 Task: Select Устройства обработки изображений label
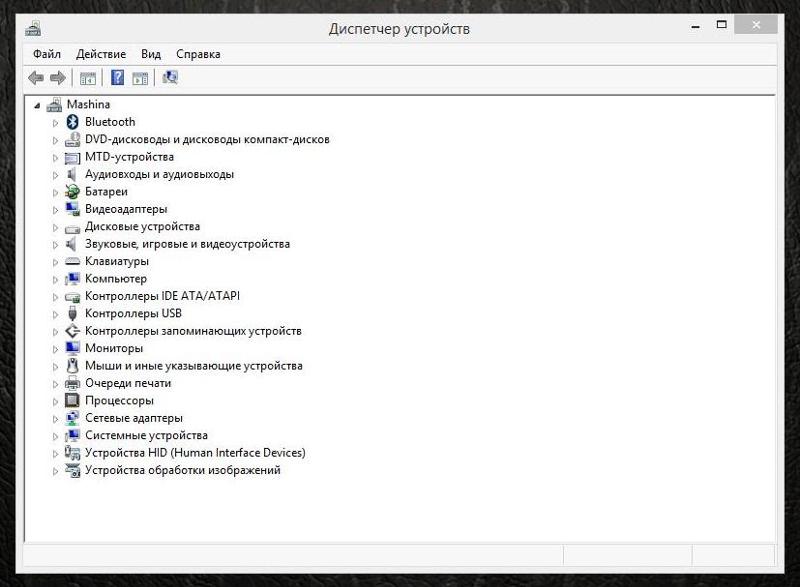click(x=183, y=470)
